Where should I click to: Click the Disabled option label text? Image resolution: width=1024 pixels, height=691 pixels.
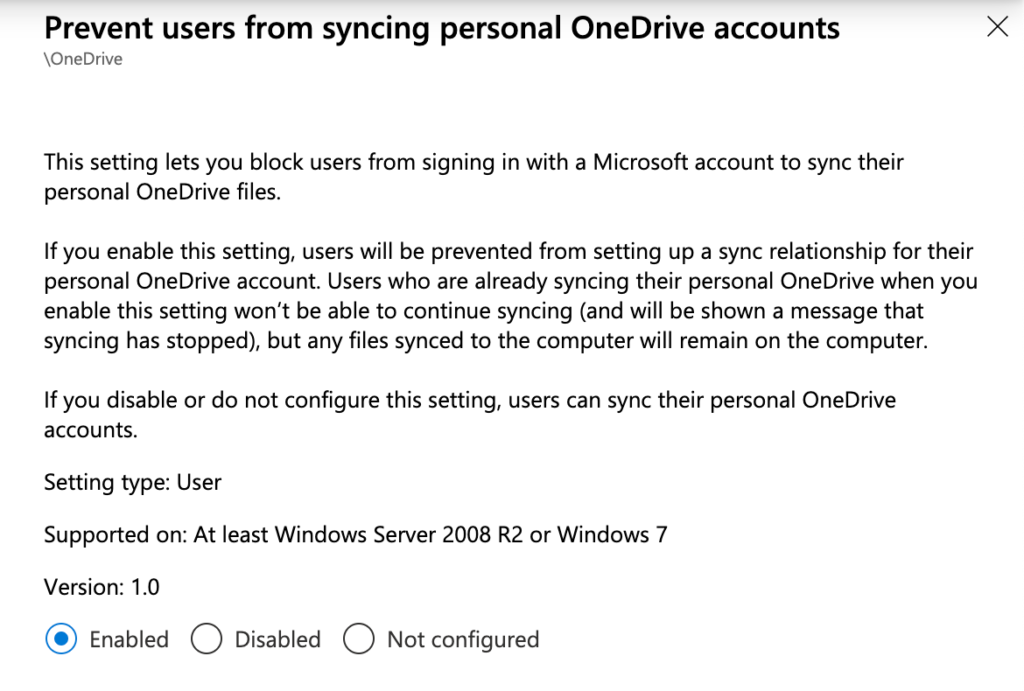(x=277, y=639)
